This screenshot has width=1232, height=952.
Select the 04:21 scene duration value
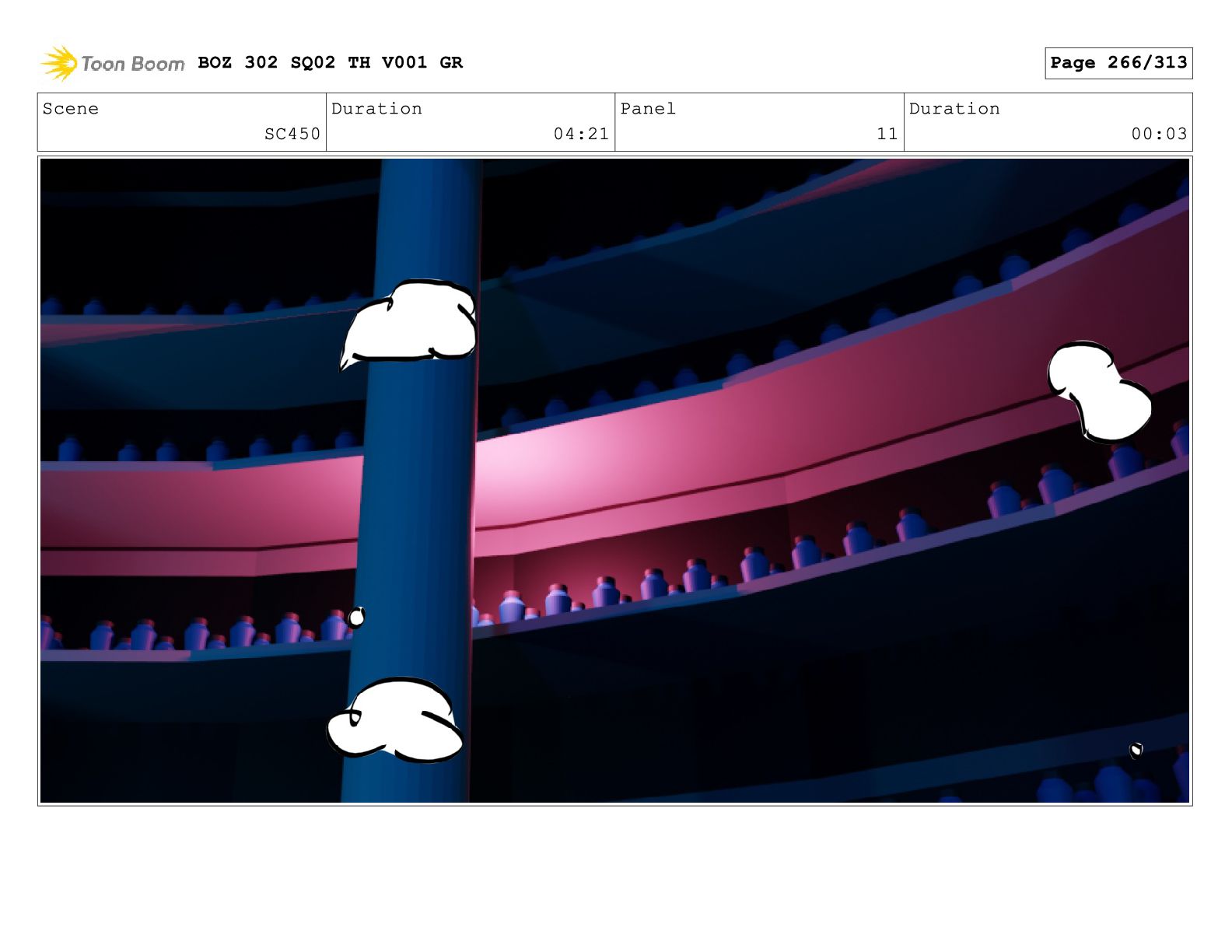580,134
